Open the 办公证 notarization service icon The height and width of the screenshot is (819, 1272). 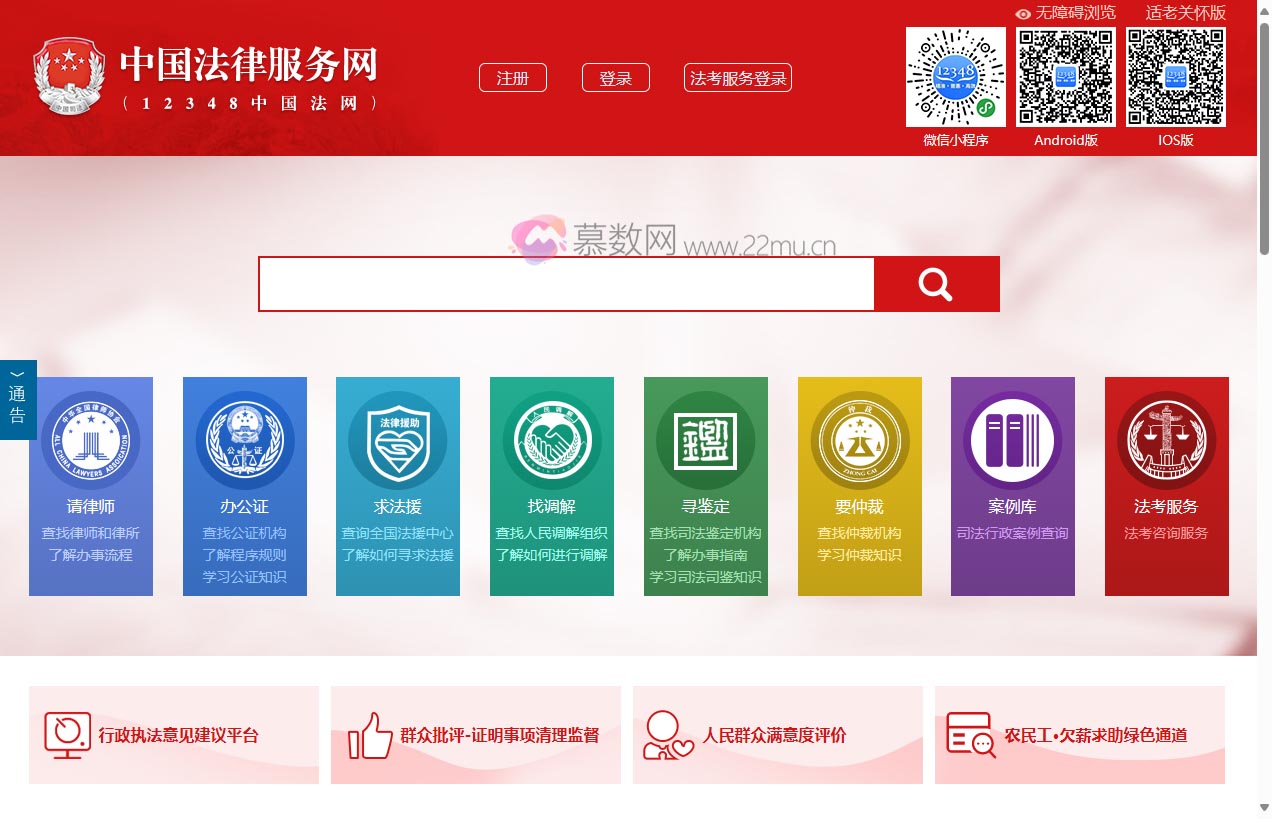[245, 438]
